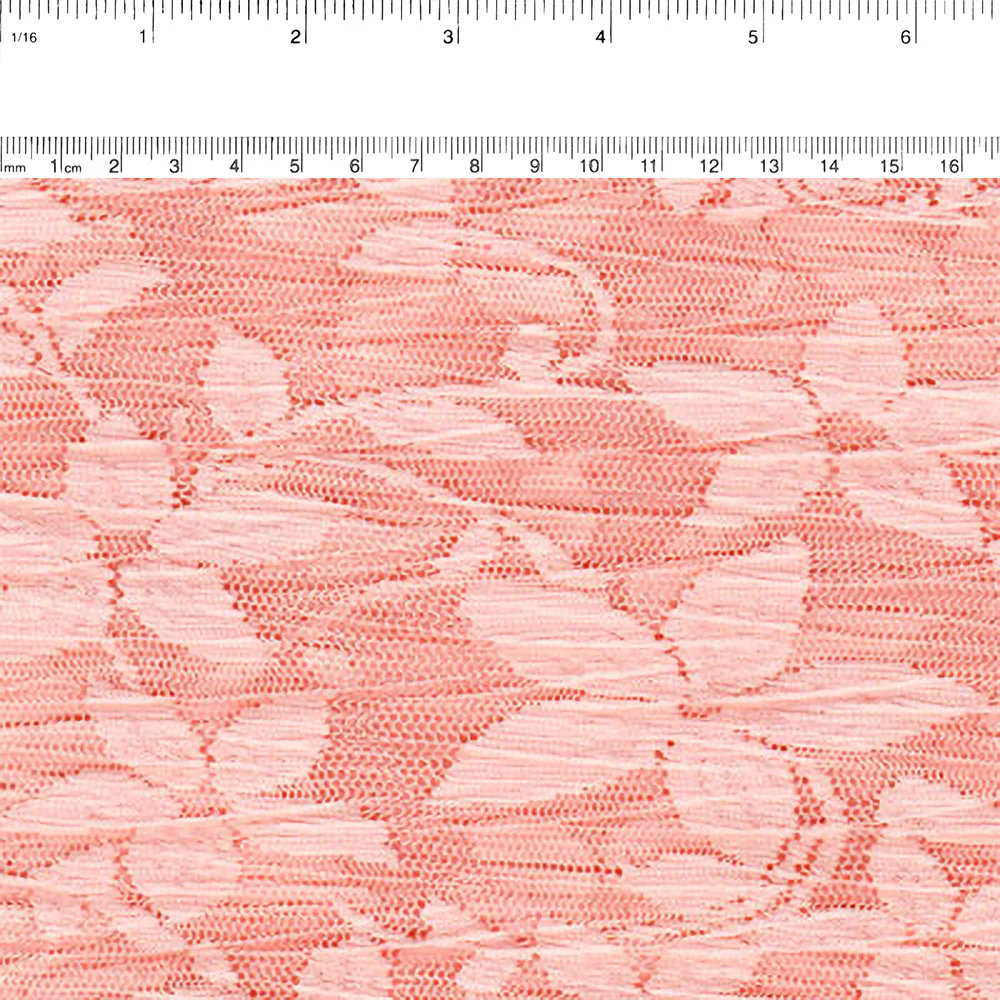The height and width of the screenshot is (1000, 1000).
Task: Click the number 6 on the centimeter ruler
Action: [x=354, y=166]
